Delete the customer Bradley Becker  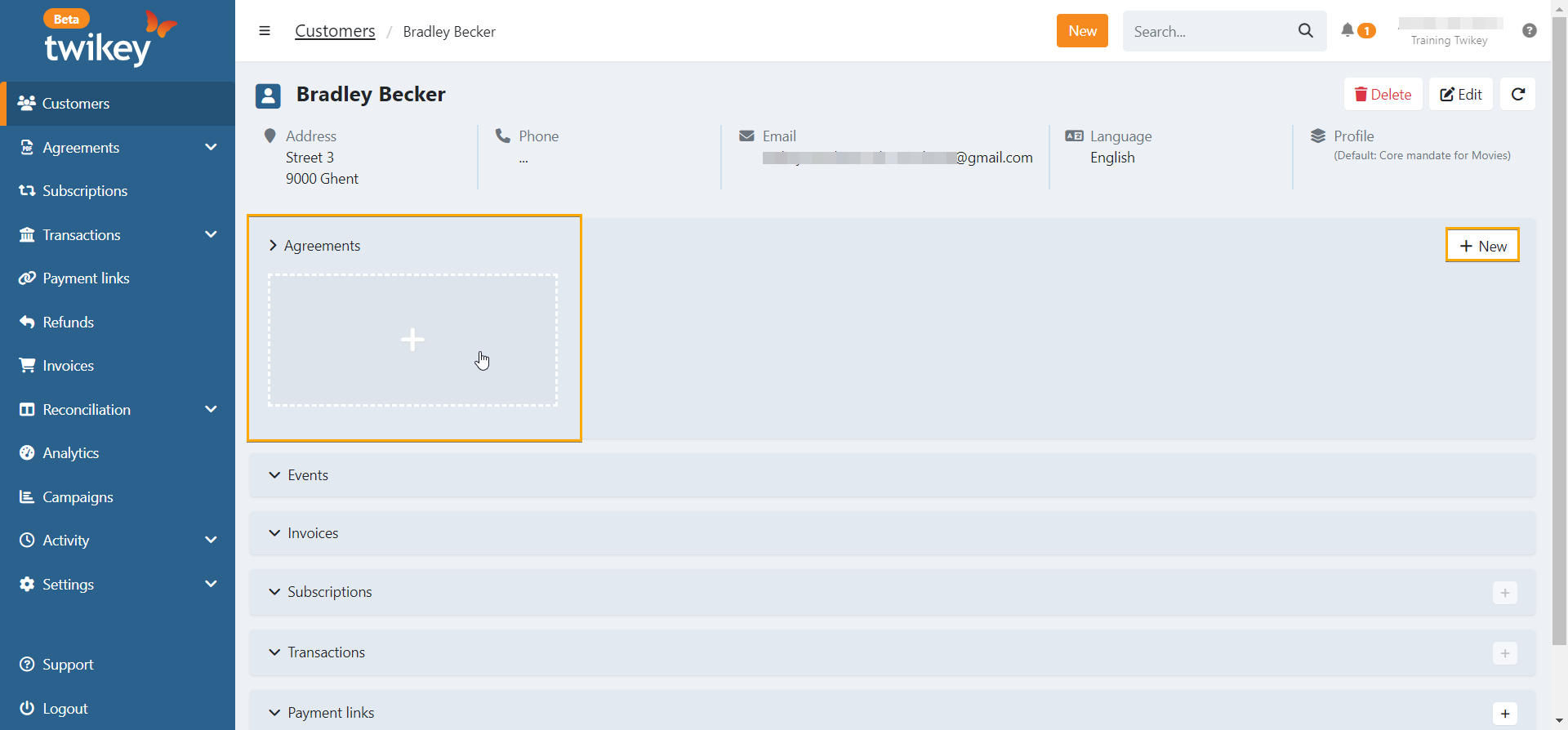pos(1383,95)
